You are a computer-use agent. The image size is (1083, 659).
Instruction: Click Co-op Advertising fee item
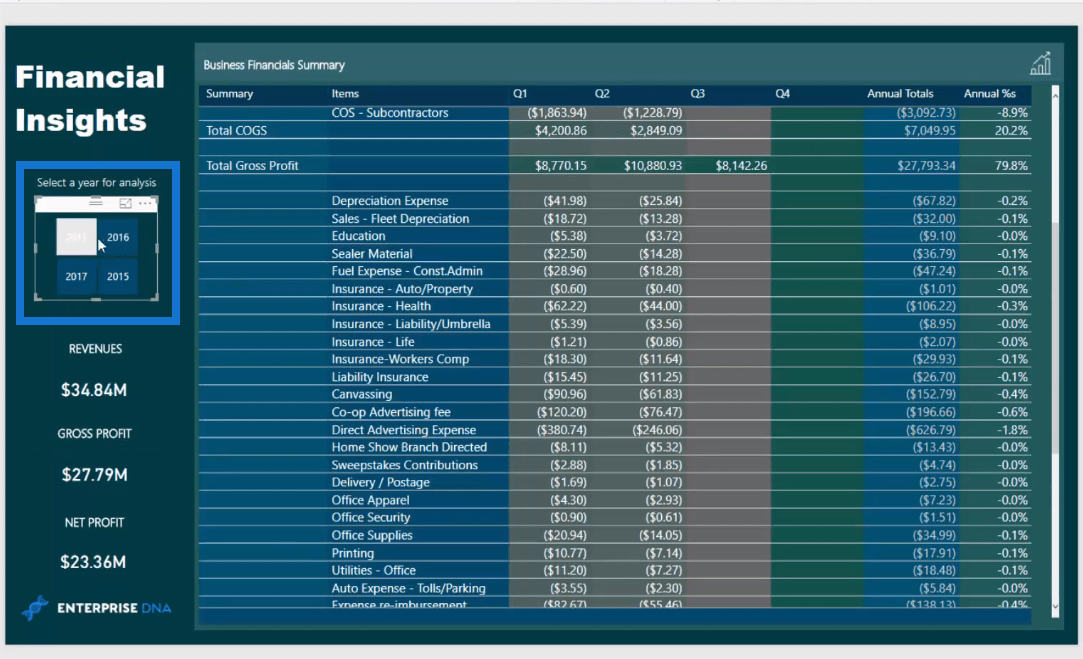(x=391, y=412)
